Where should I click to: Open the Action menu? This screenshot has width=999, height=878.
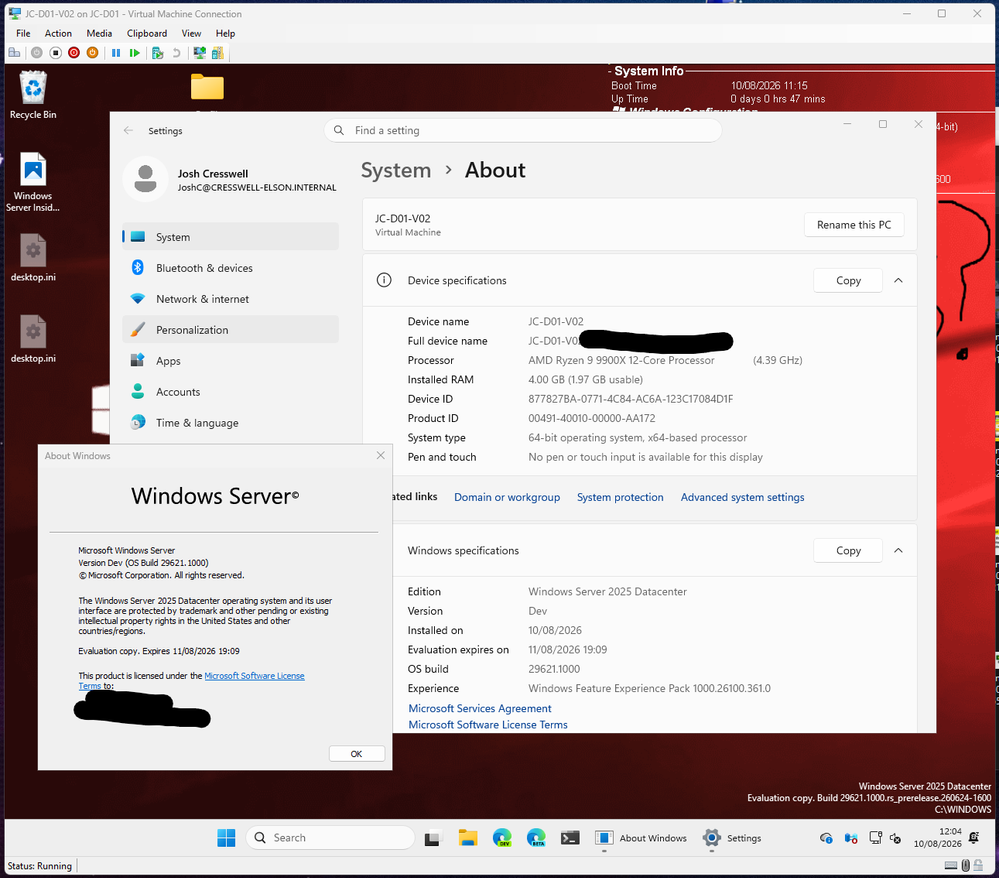tap(58, 33)
